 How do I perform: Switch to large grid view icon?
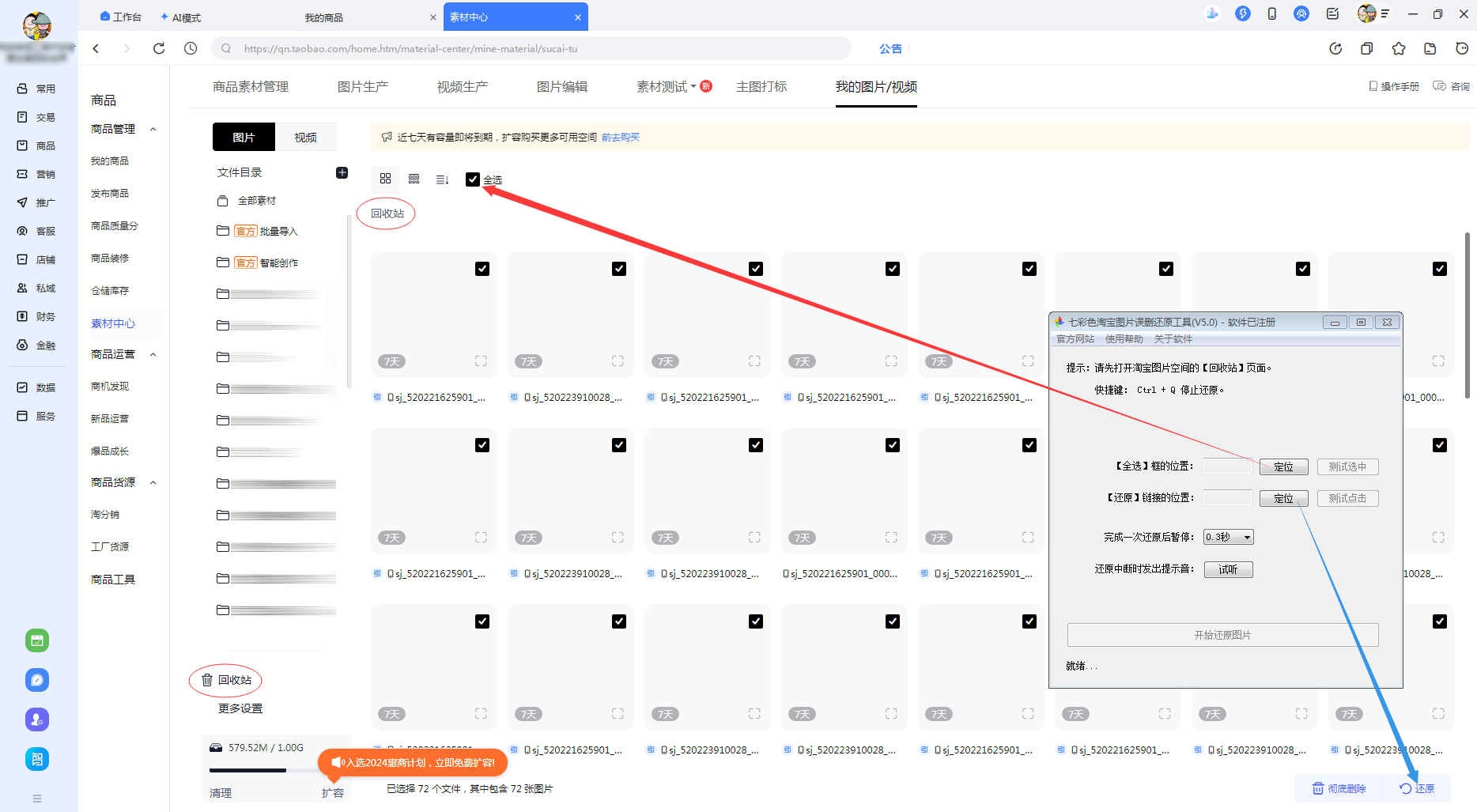point(385,179)
